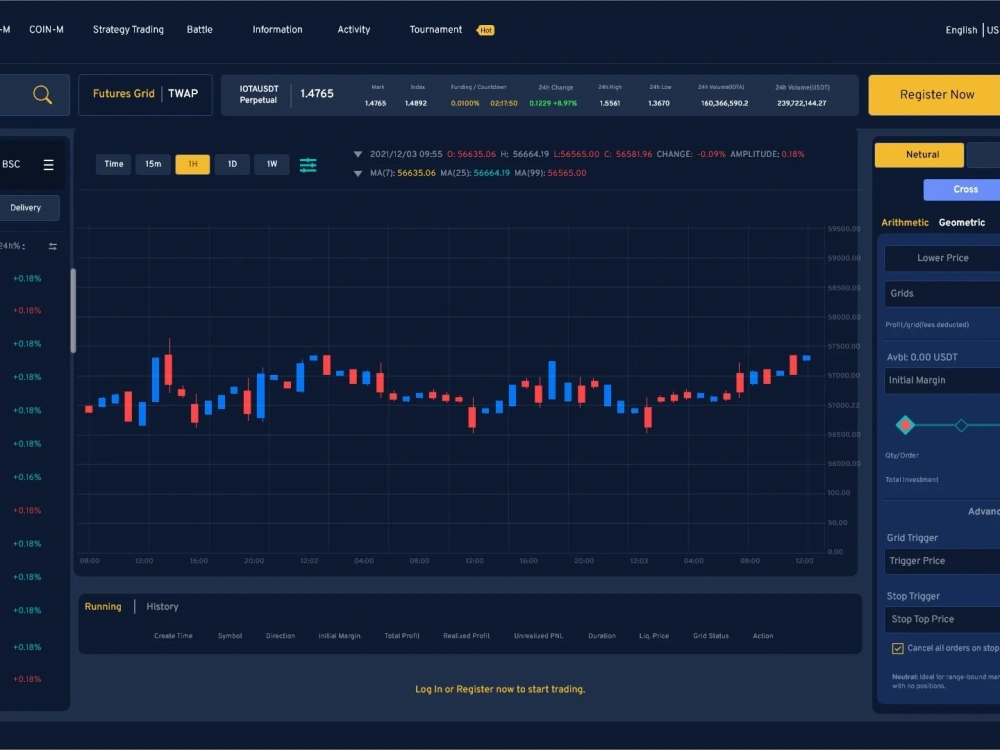This screenshot has width=1000, height=750.
Task: Open the Tournament menu item
Action: 436,29
